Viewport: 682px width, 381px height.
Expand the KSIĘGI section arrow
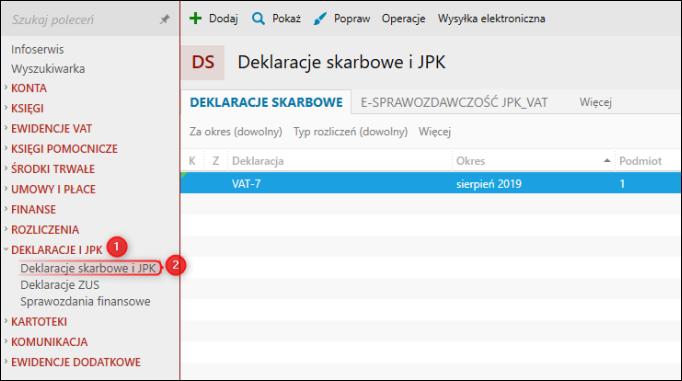pos(6,107)
